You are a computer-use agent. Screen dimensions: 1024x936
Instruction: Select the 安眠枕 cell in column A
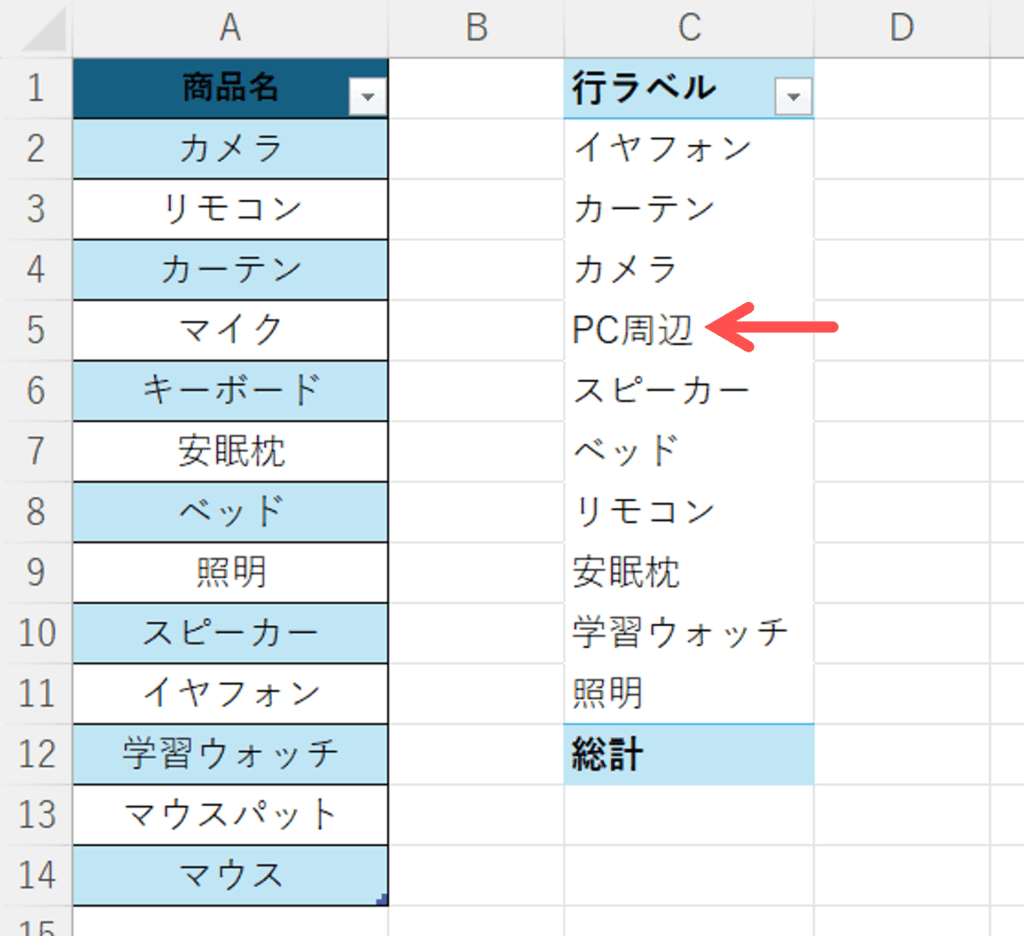tap(230, 451)
